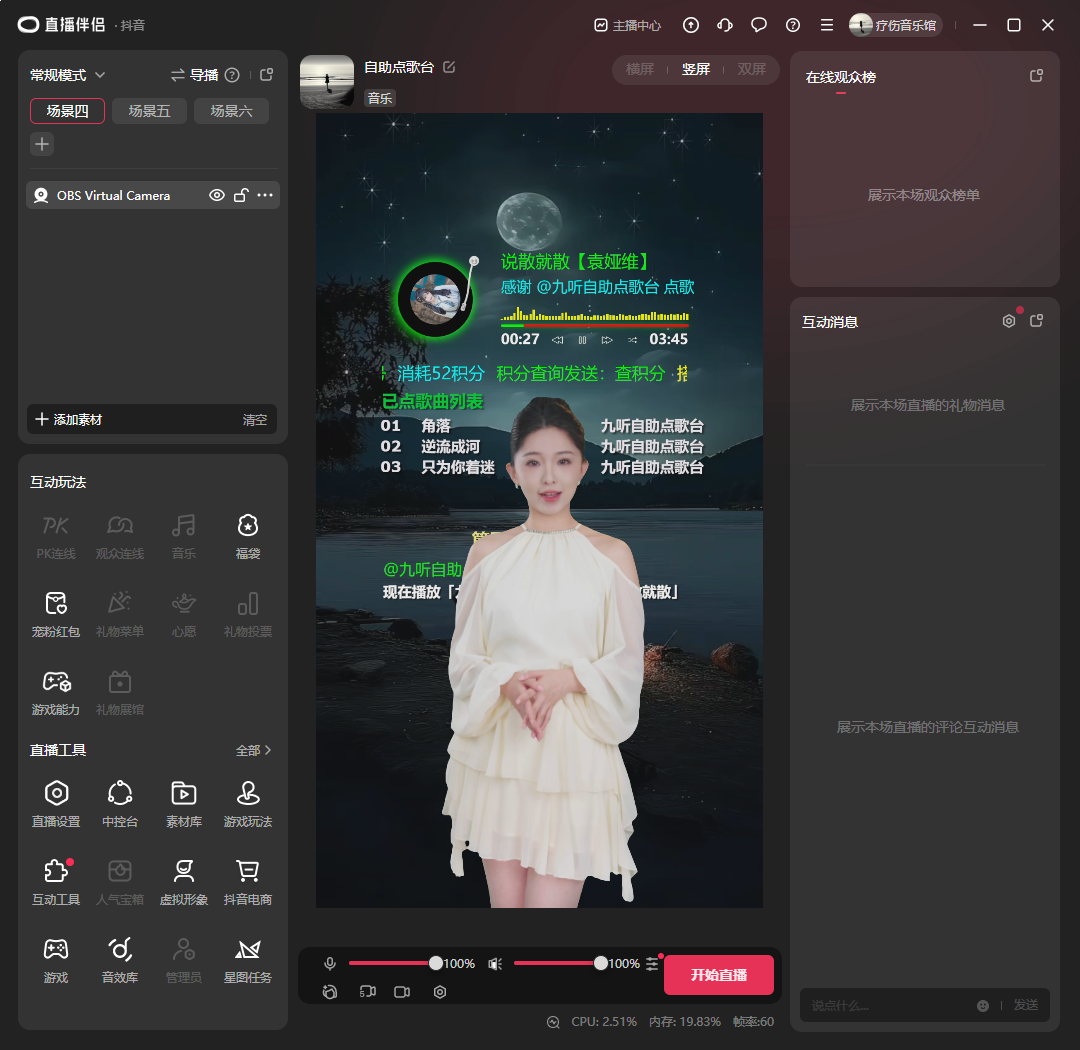1080x1050 pixels.
Task: Open the 抖音电商 e-commerce tool
Action: [247, 882]
